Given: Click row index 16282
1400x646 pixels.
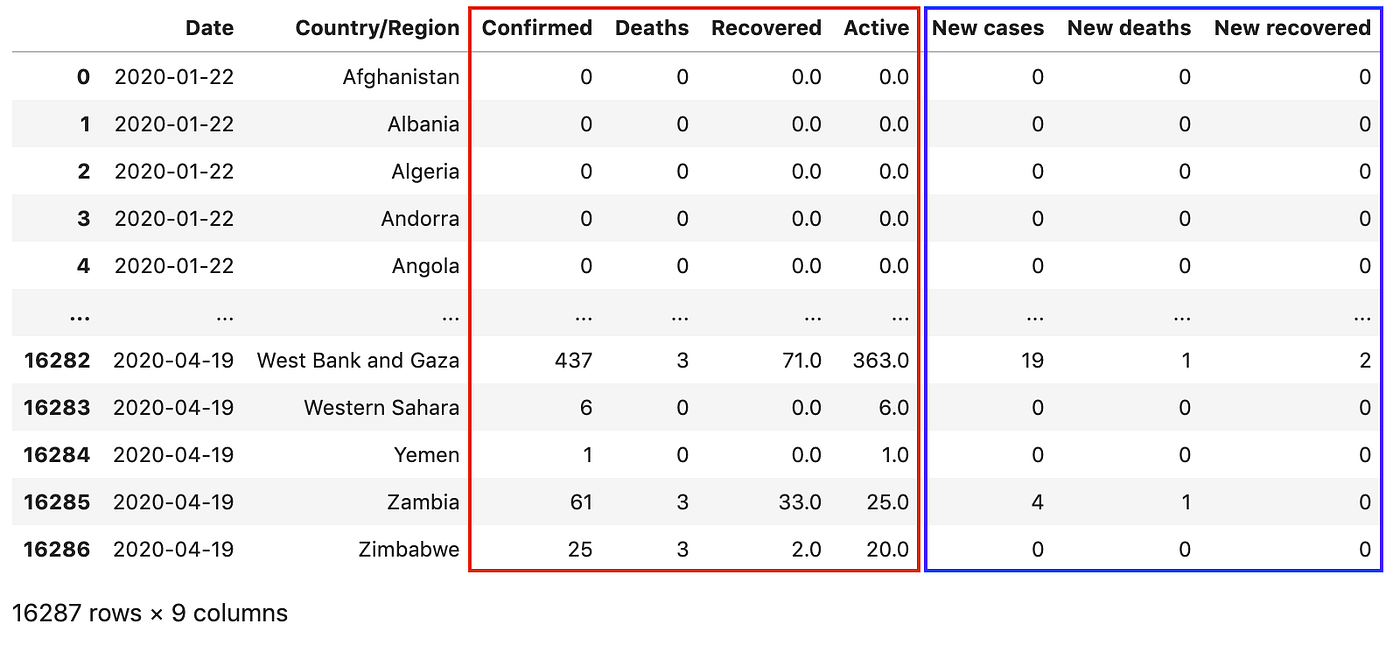Looking at the screenshot, I should pos(57,360).
